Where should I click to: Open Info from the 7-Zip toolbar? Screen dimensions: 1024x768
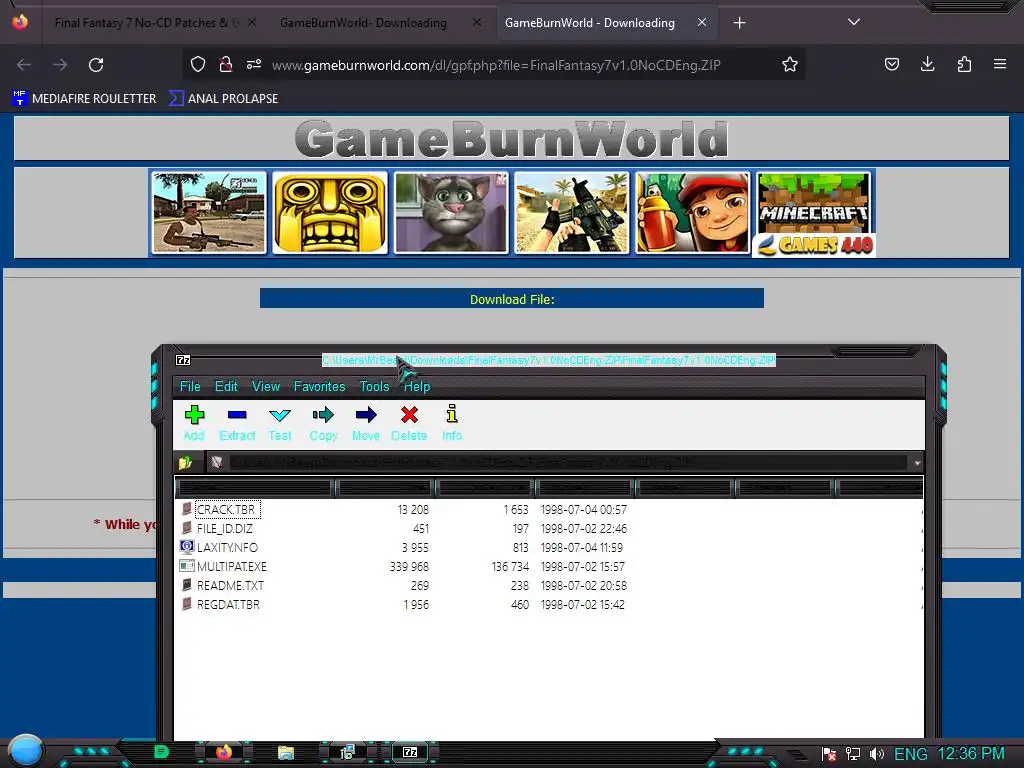[x=452, y=423]
